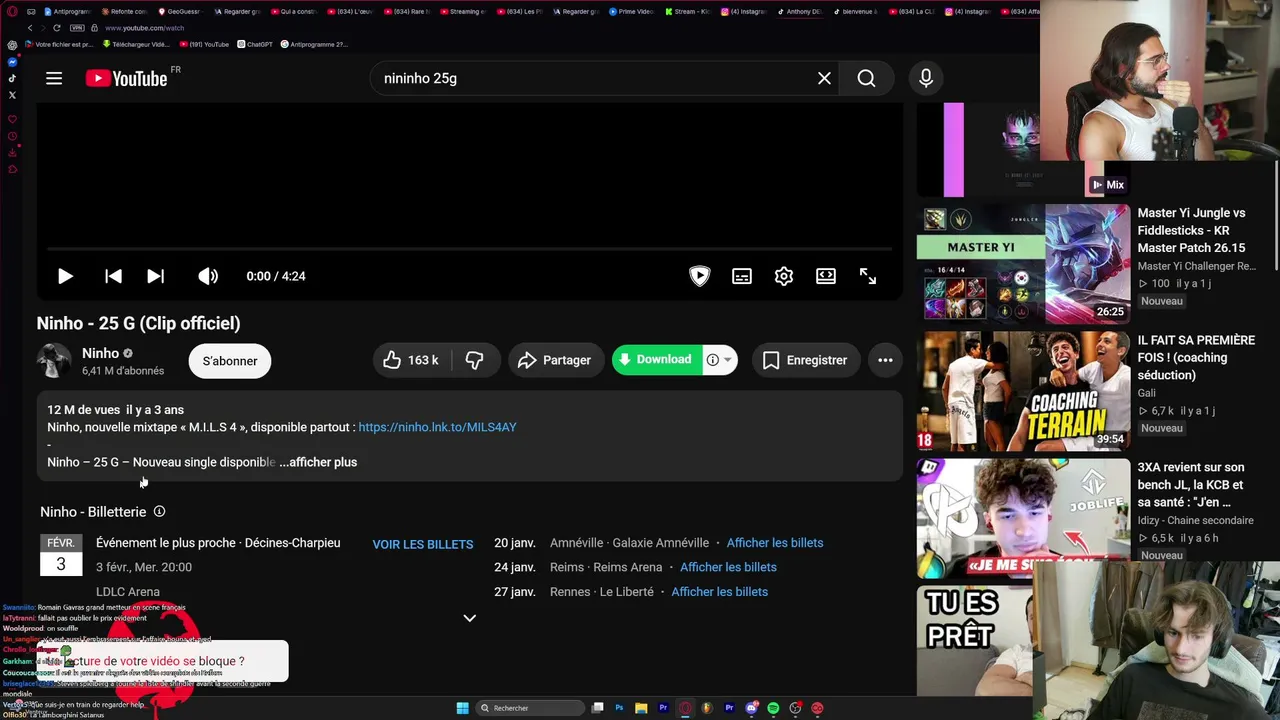Open video player settings gear

coord(784,276)
